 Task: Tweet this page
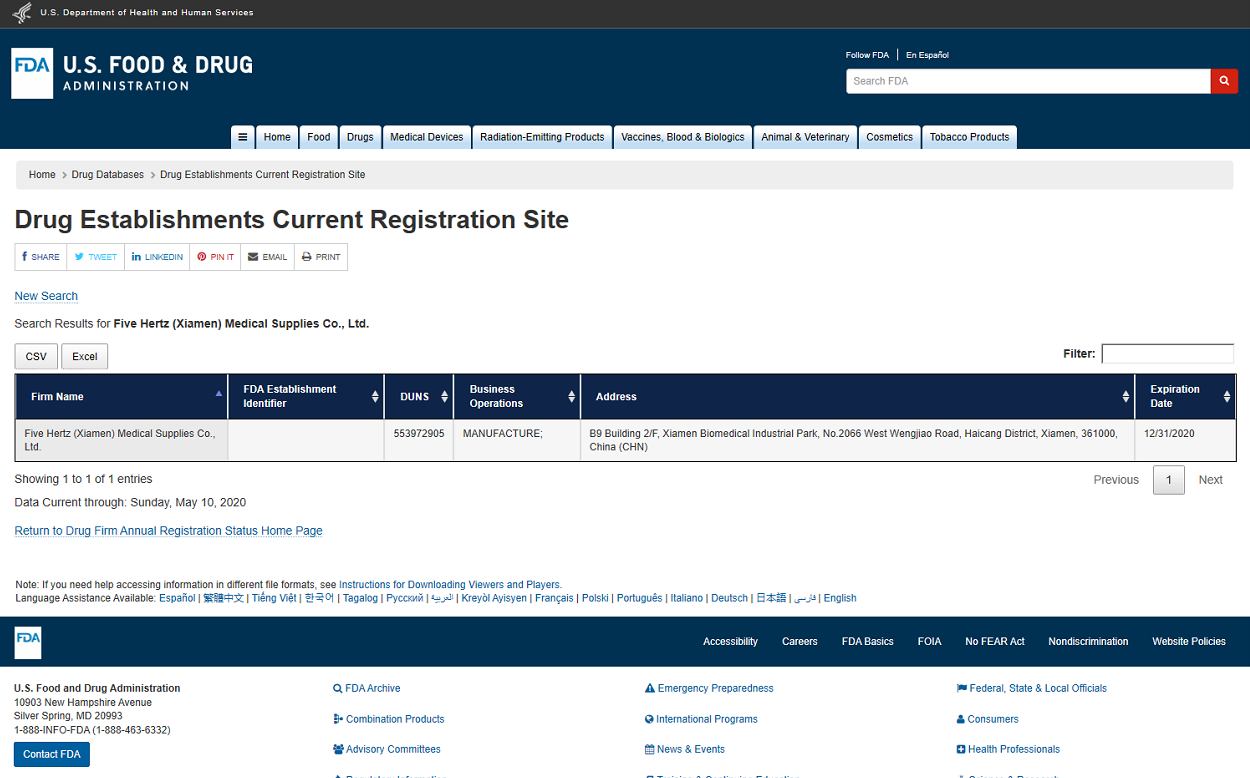(96, 257)
